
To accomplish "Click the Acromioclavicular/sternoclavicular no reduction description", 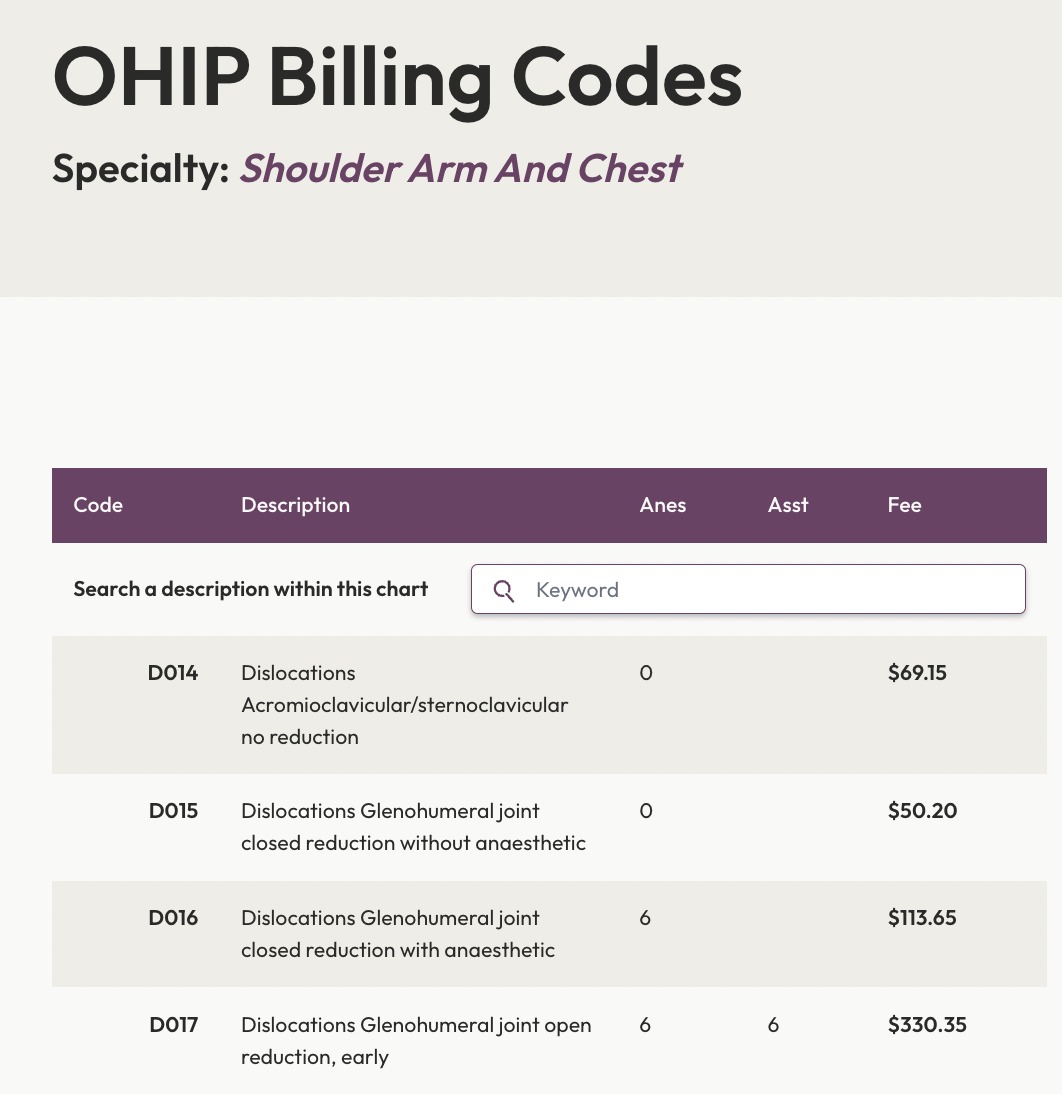I will (x=404, y=704).
